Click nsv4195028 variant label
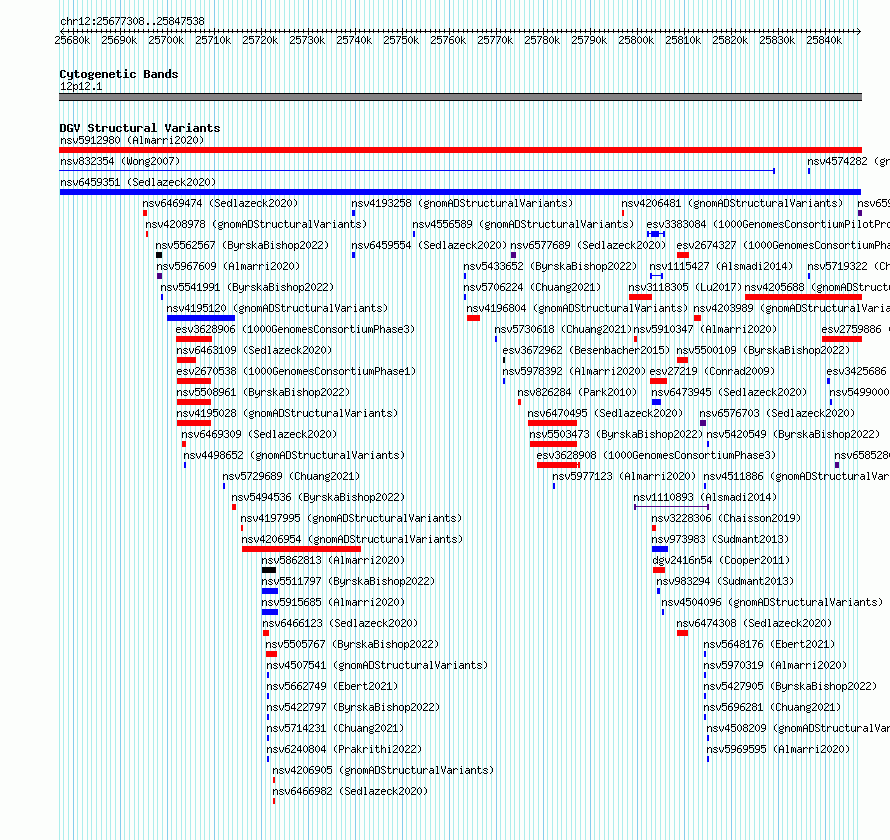The height and width of the screenshot is (840, 890). coord(287,413)
